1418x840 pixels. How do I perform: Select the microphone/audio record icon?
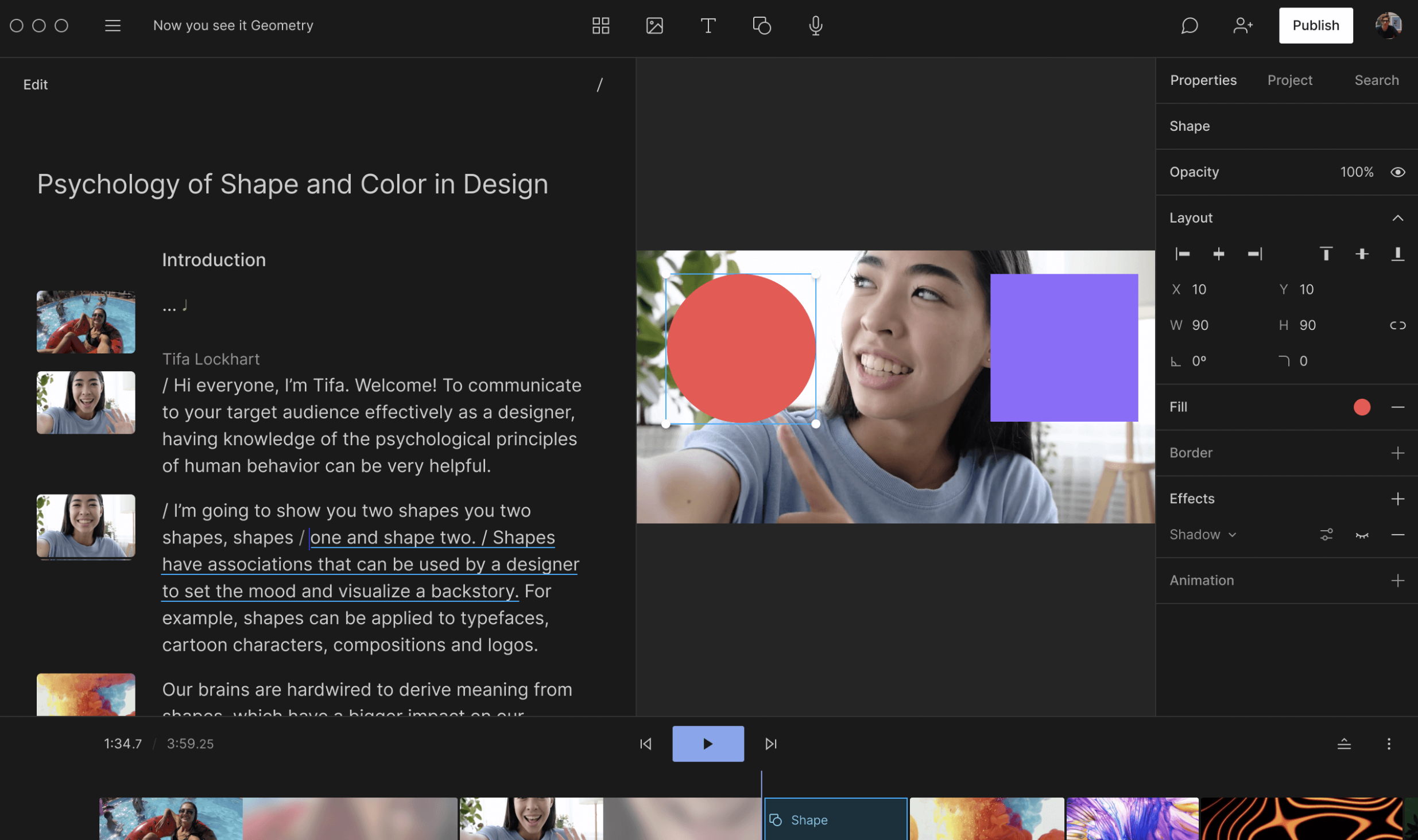[816, 25]
